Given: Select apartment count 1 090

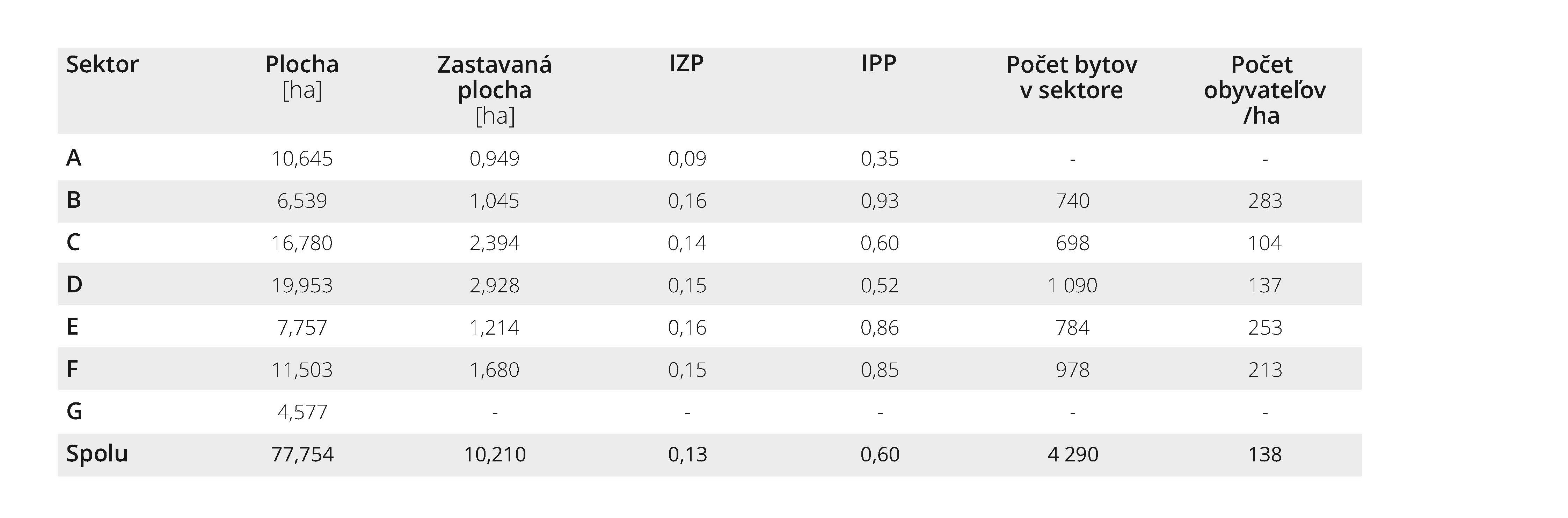Looking at the screenshot, I should point(1072,285).
